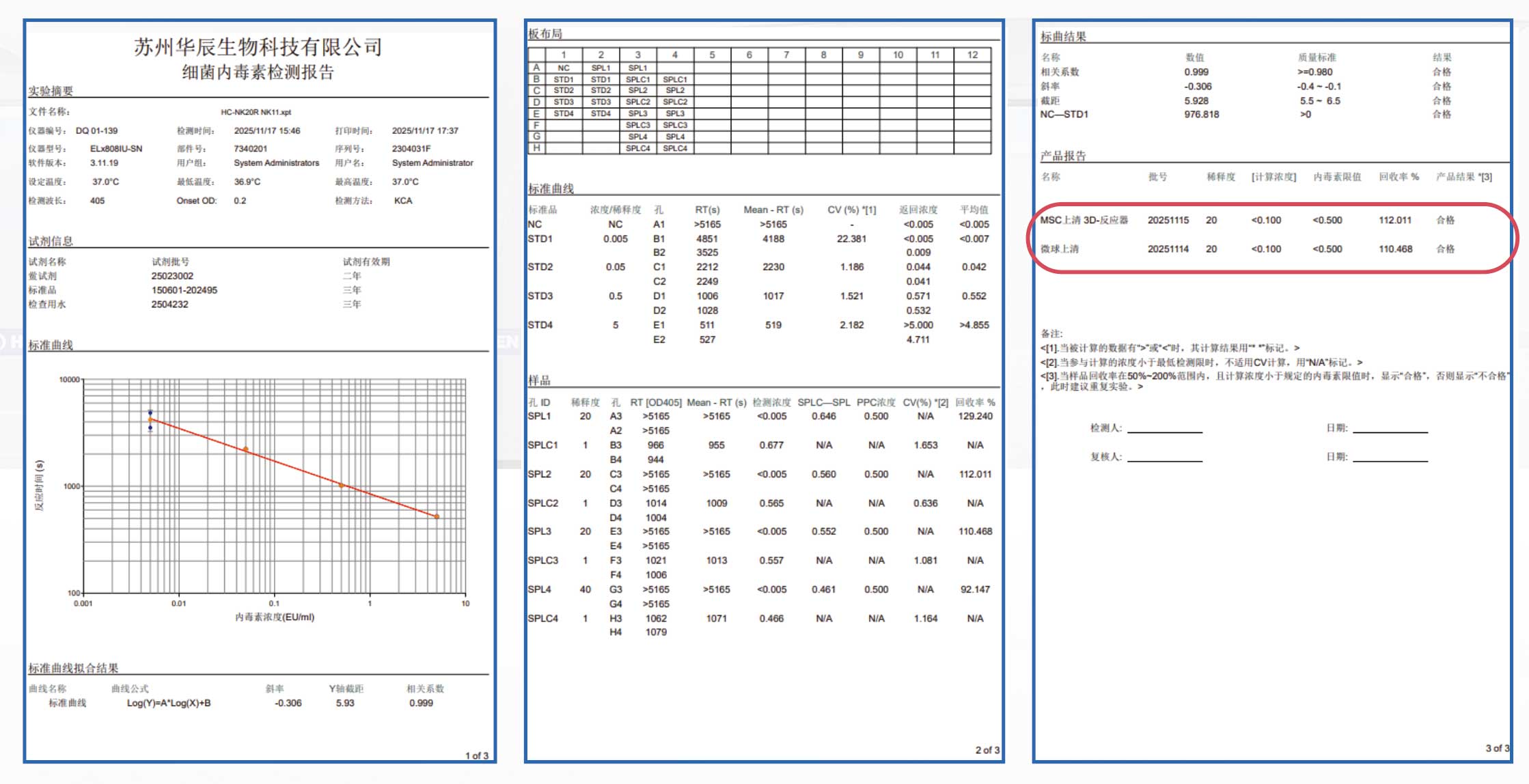Screen dimensions: 1529x784
Task: Click the correlation coefficient value 0.999 on page three
Action: pyautogui.click(x=1196, y=72)
